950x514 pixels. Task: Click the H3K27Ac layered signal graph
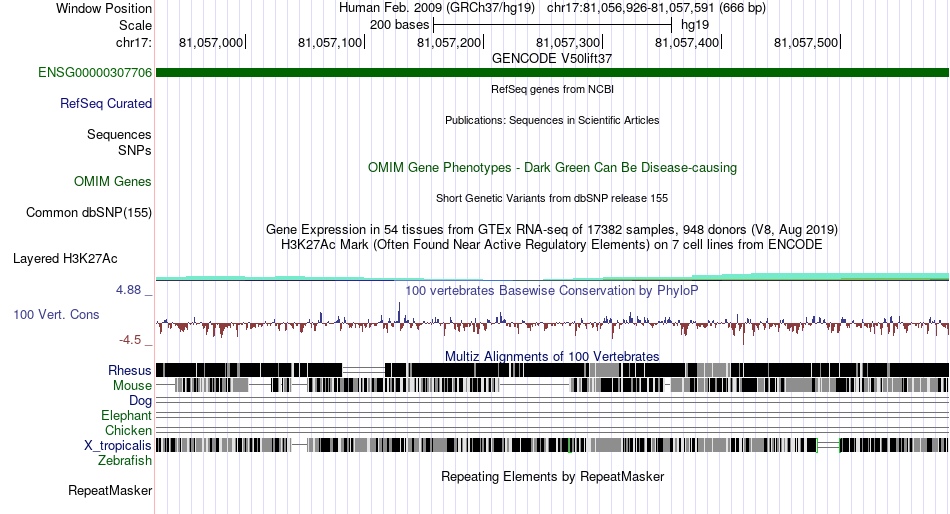(553, 276)
